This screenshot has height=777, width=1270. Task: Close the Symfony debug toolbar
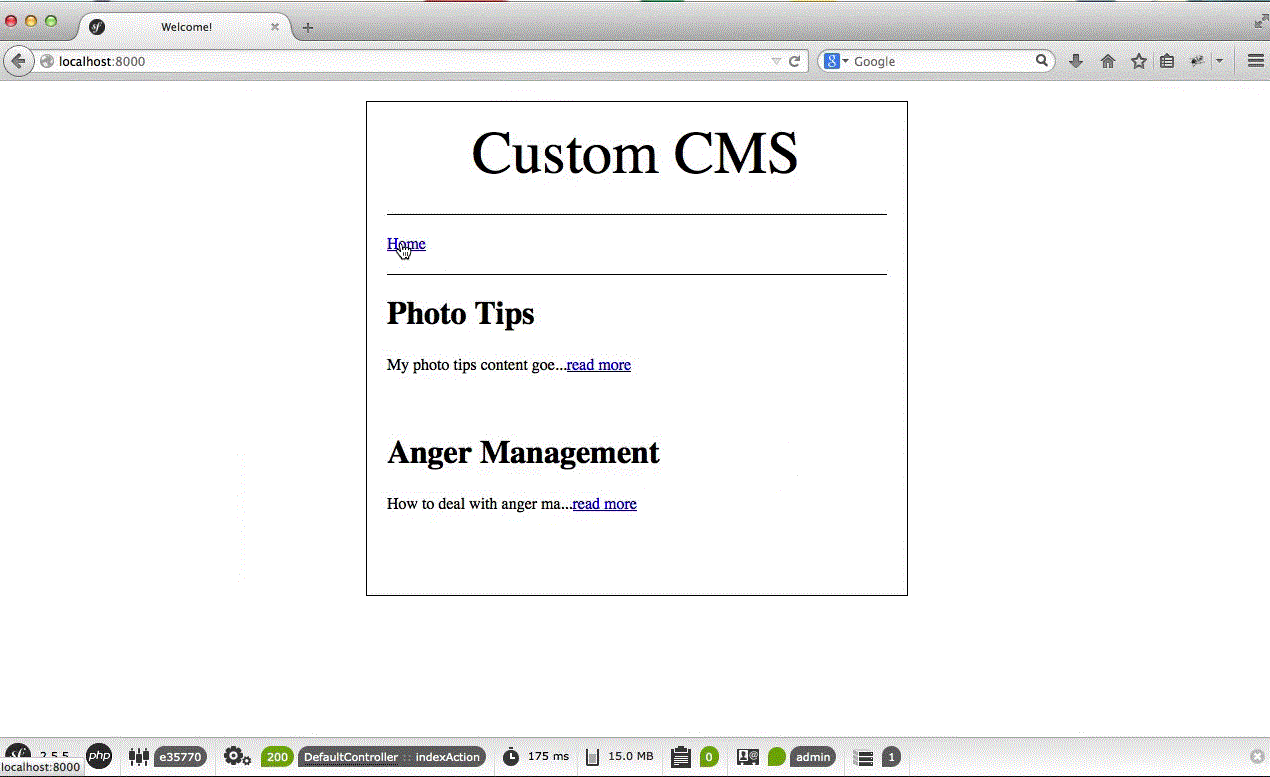click(1257, 757)
